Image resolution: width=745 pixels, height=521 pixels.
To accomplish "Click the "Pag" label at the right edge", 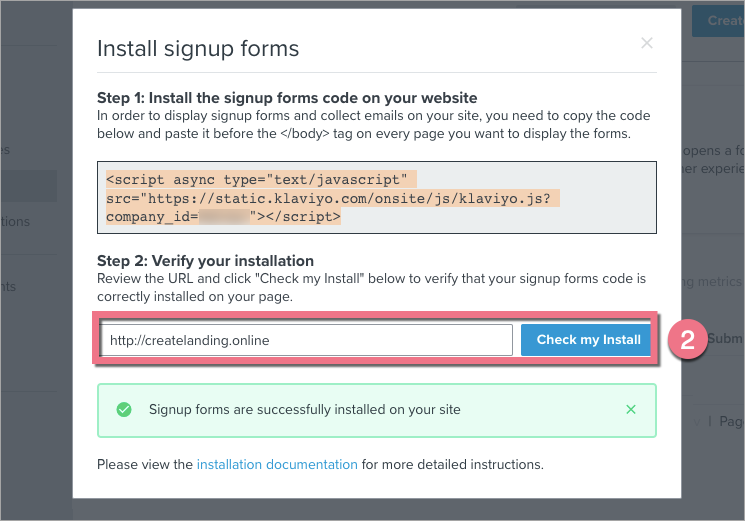I will pyautogui.click(x=730, y=423).
